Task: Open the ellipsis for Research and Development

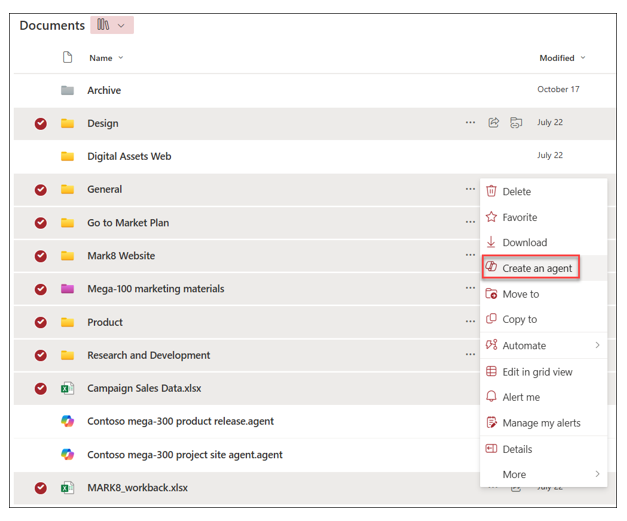Action: [470, 354]
